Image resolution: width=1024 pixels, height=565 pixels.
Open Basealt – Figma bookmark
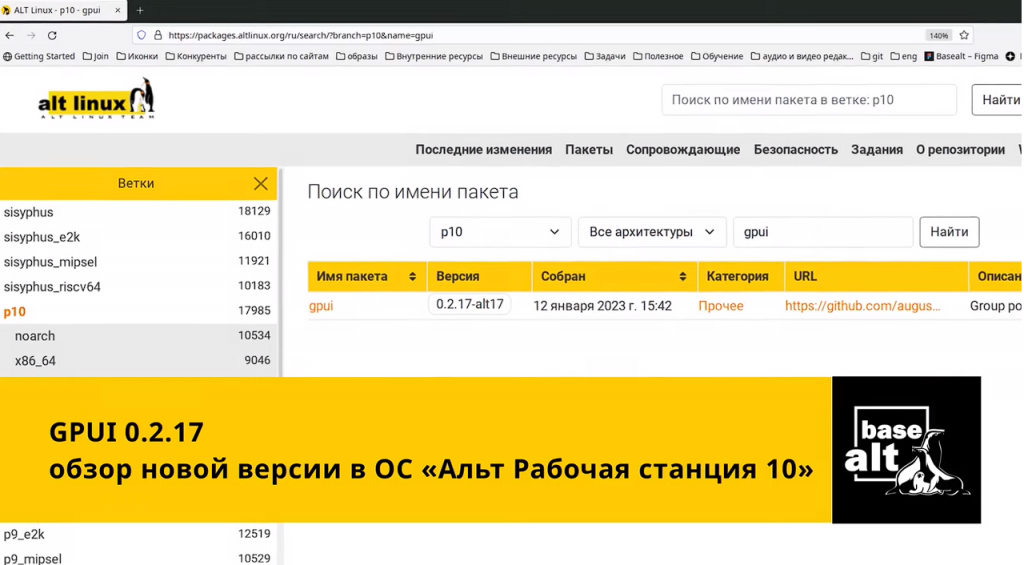[x=961, y=56]
